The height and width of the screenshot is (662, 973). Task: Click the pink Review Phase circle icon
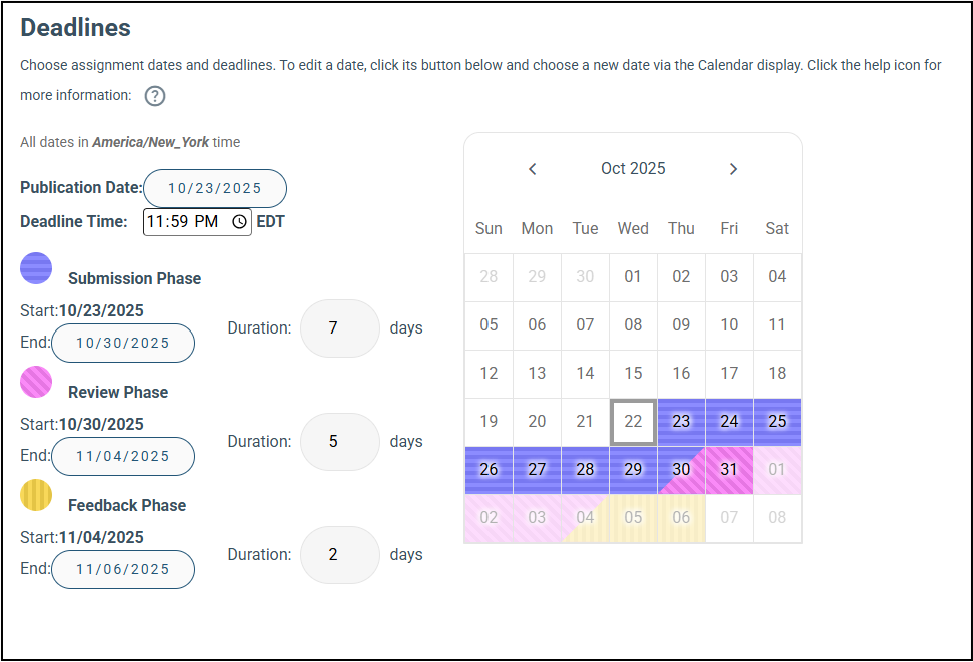(36, 382)
